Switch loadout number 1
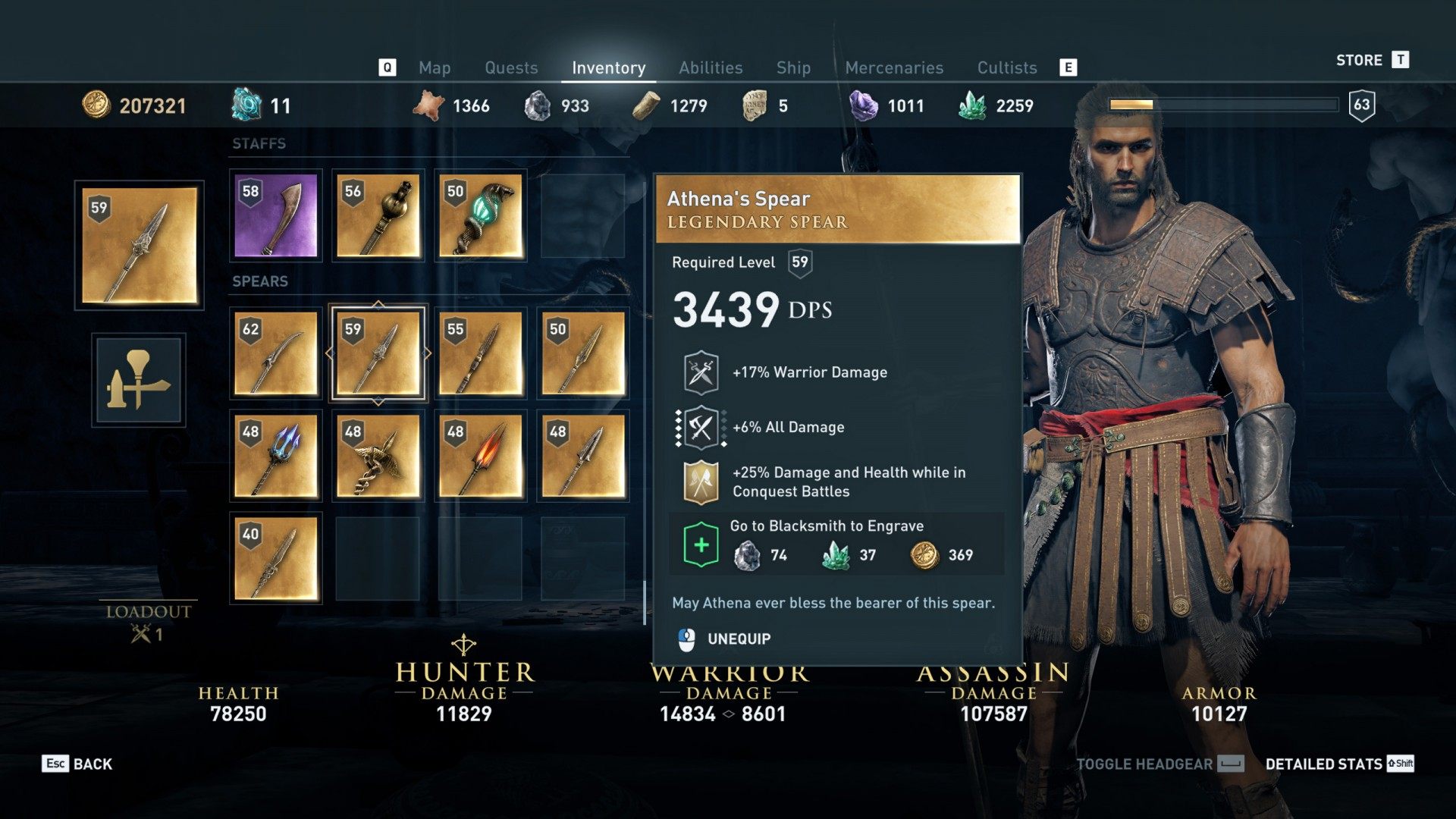This screenshot has height=819, width=1456. point(148,623)
